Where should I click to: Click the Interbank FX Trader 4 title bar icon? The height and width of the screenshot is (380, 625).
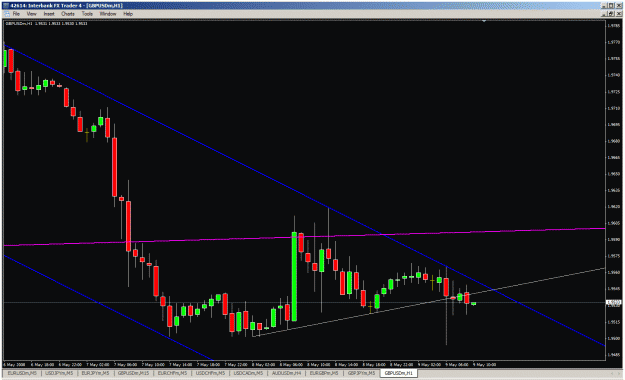point(6,6)
